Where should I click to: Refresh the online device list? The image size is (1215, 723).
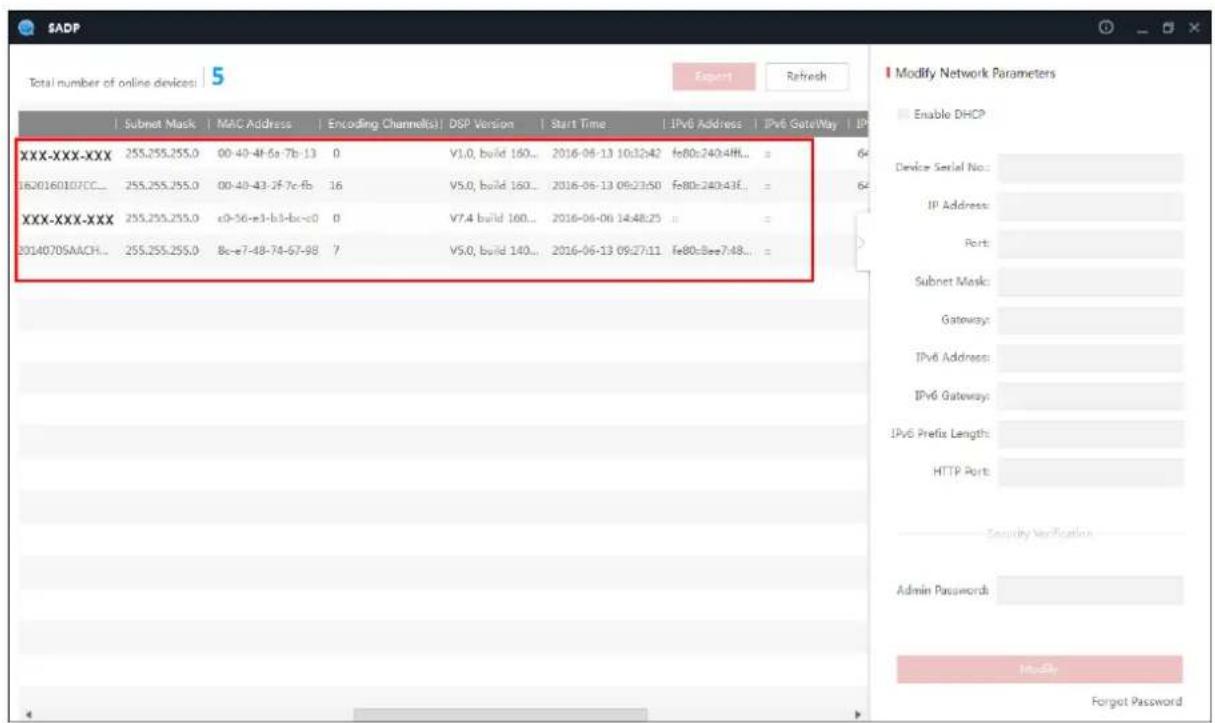pyautogui.click(x=806, y=76)
